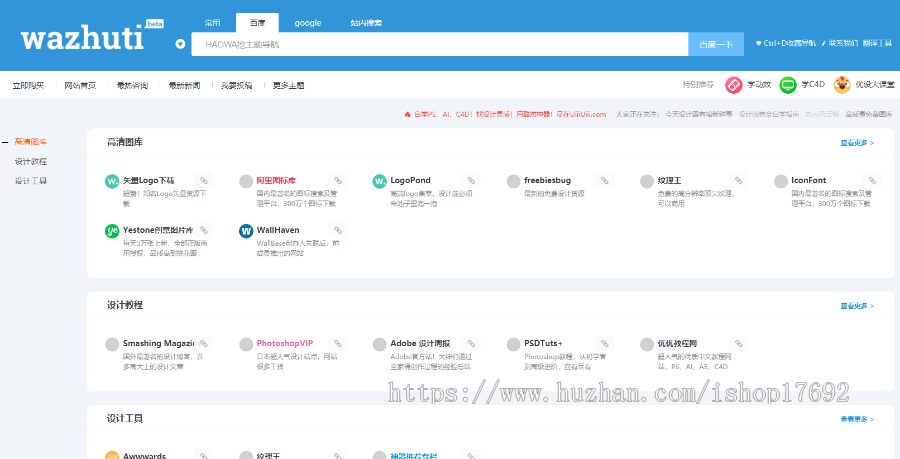900x459 pixels.
Task: Click the 优设大课堂 avatar icon
Action: (842, 85)
